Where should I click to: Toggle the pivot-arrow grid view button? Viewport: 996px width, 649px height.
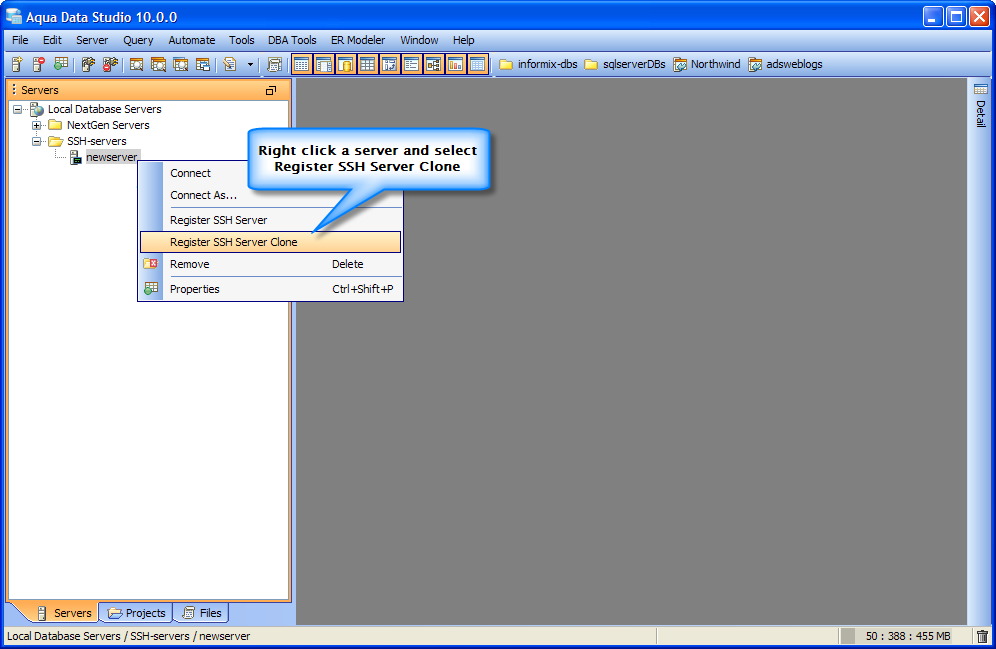click(389, 64)
